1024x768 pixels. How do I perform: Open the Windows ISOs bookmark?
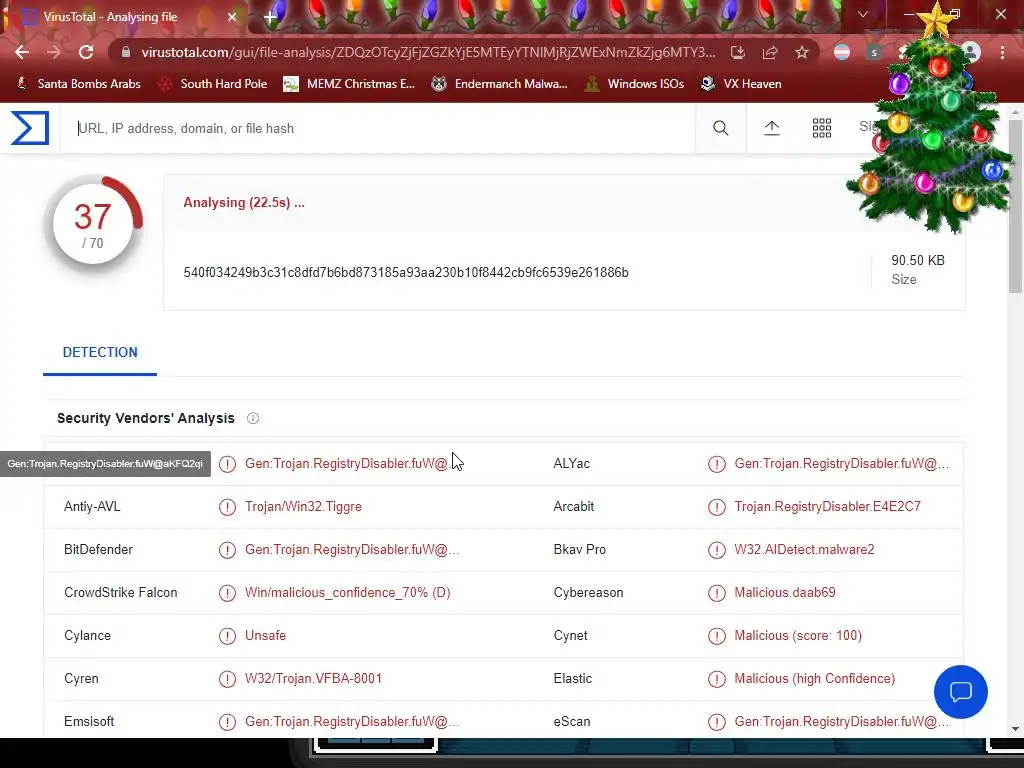(634, 84)
